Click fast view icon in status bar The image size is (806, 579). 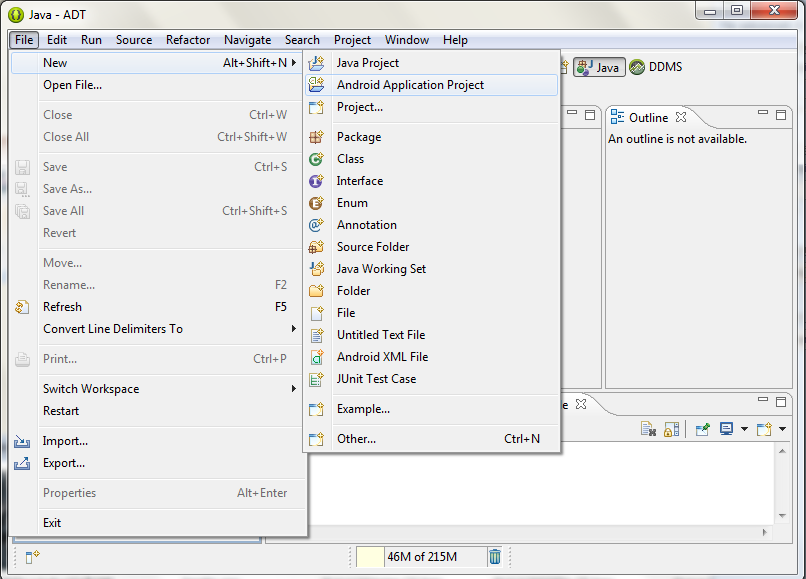tap(32, 557)
